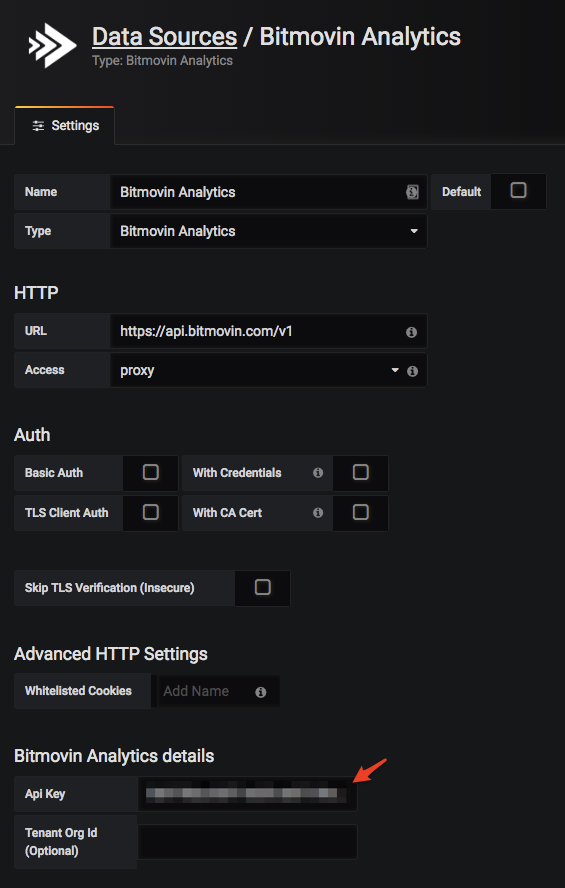The width and height of the screenshot is (565, 888).
Task: Toggle the With Credentials checkbox
Action: point(361,472)
